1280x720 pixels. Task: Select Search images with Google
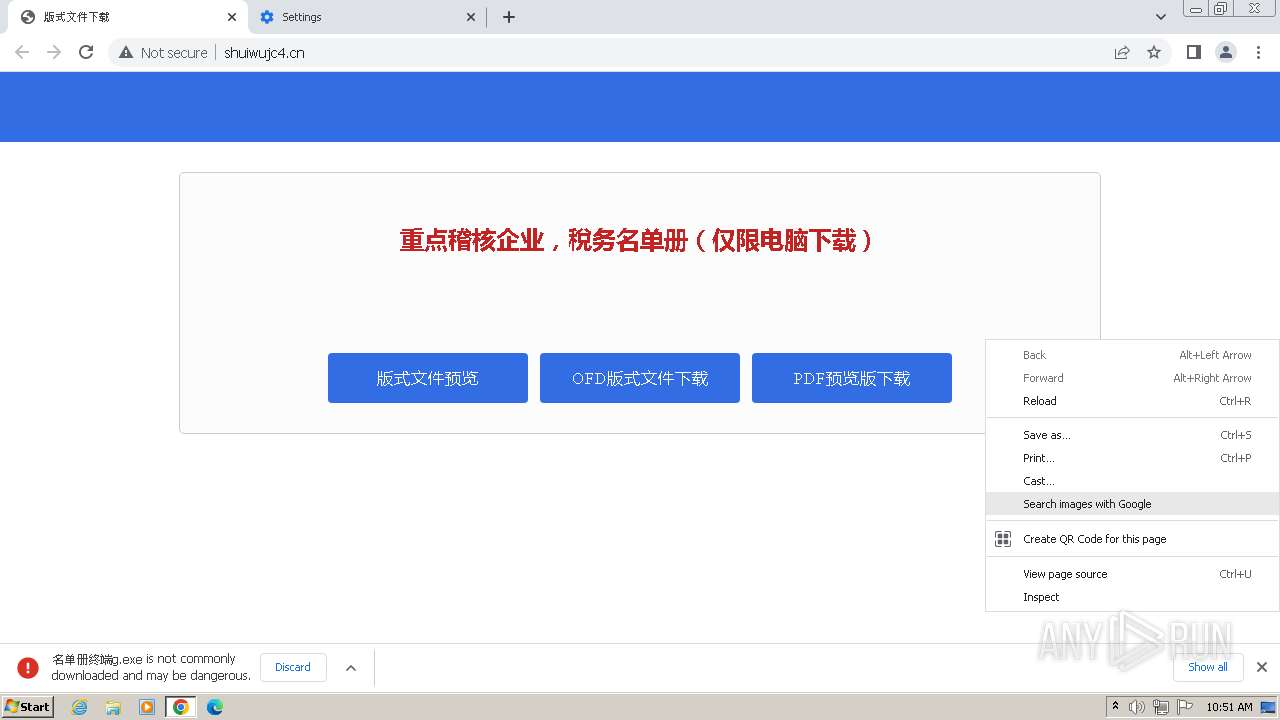1132,504
